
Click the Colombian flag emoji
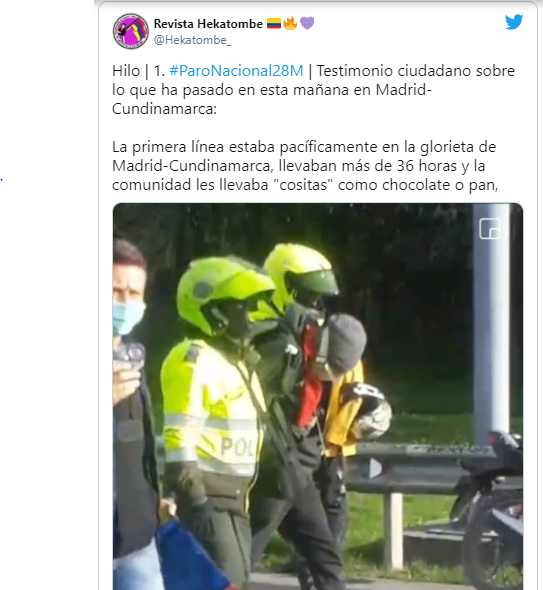pyautogui.click(x=274, y=24)
